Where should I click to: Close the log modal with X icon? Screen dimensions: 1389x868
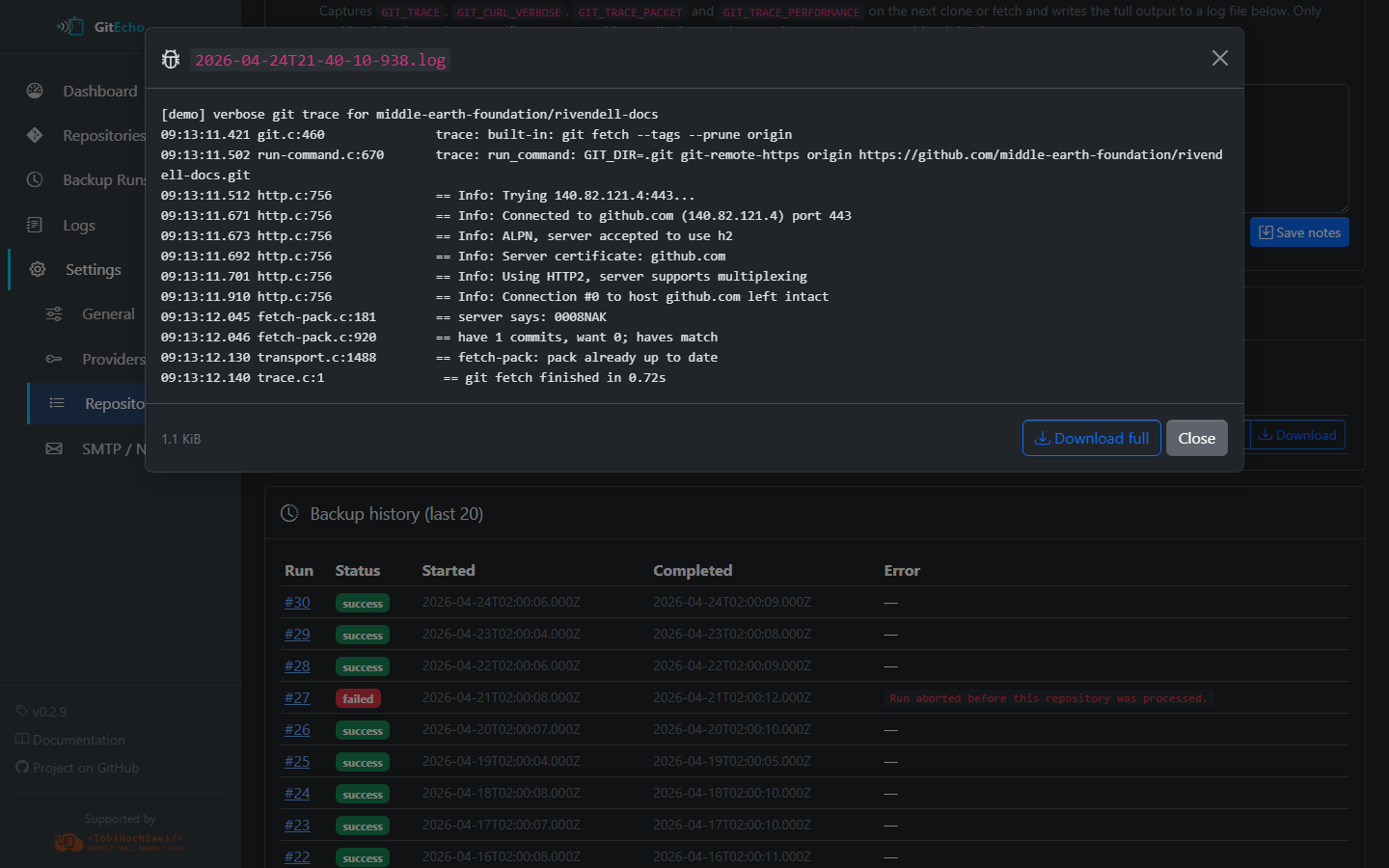(1219, 58)
